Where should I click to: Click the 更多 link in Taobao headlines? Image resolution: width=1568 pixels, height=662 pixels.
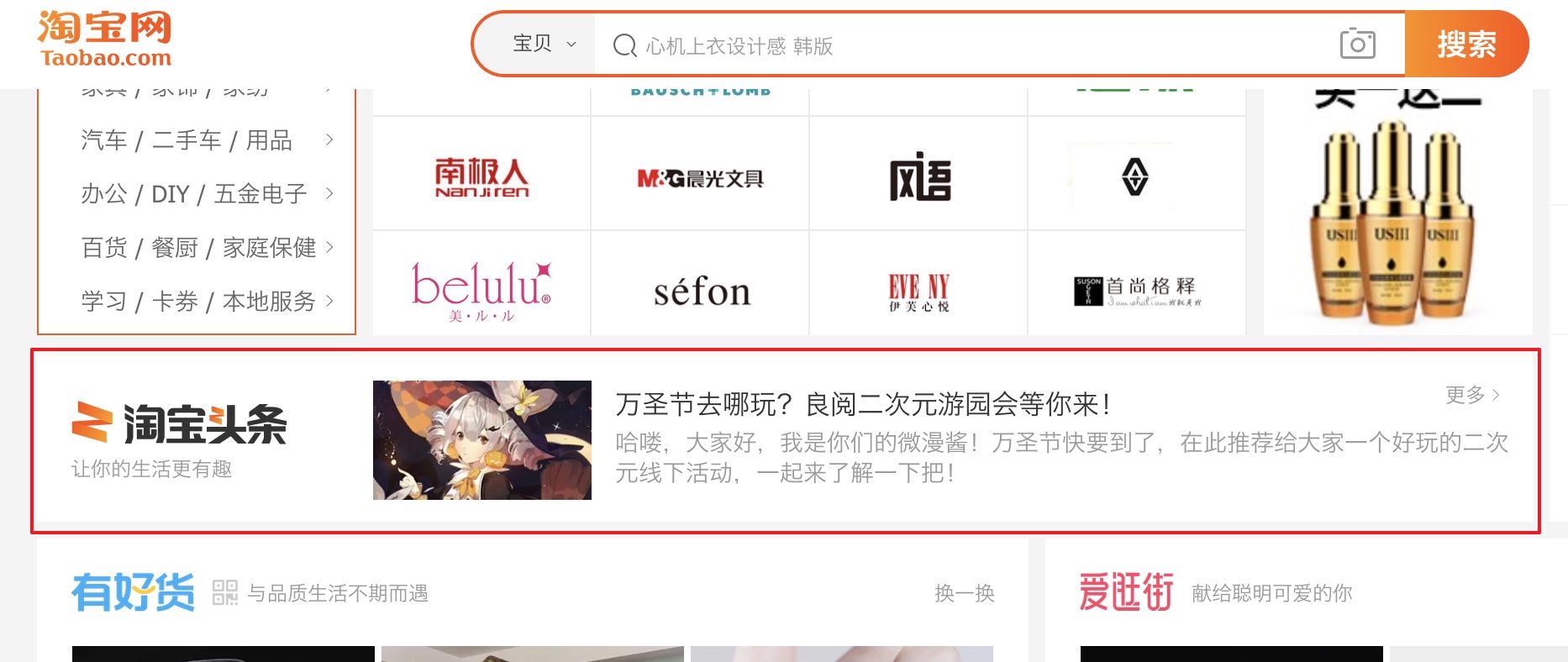tap(1472, 395)
